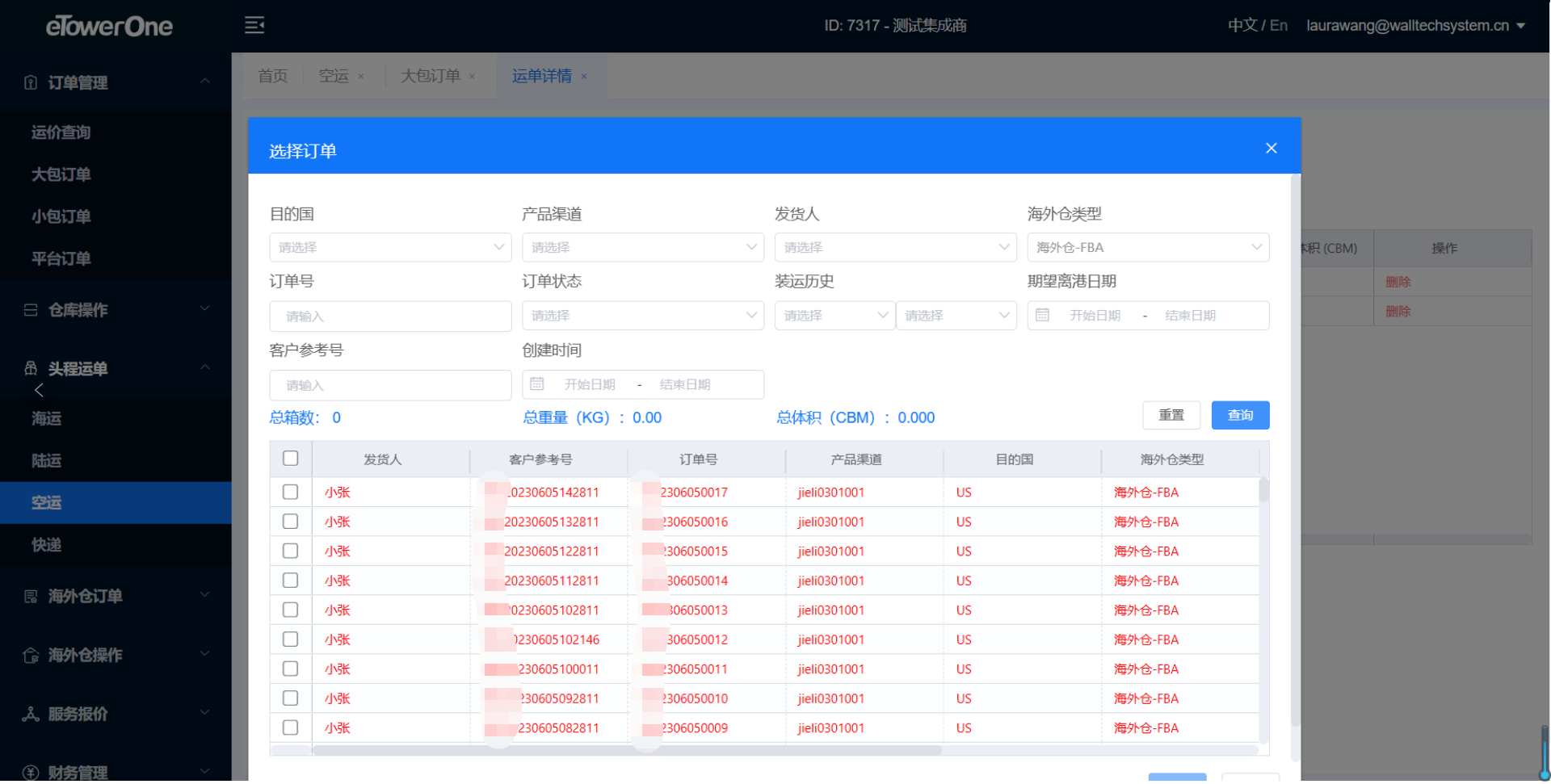Check the row for order 2306050016
1551x784 pixels.
tap(291, 522)
